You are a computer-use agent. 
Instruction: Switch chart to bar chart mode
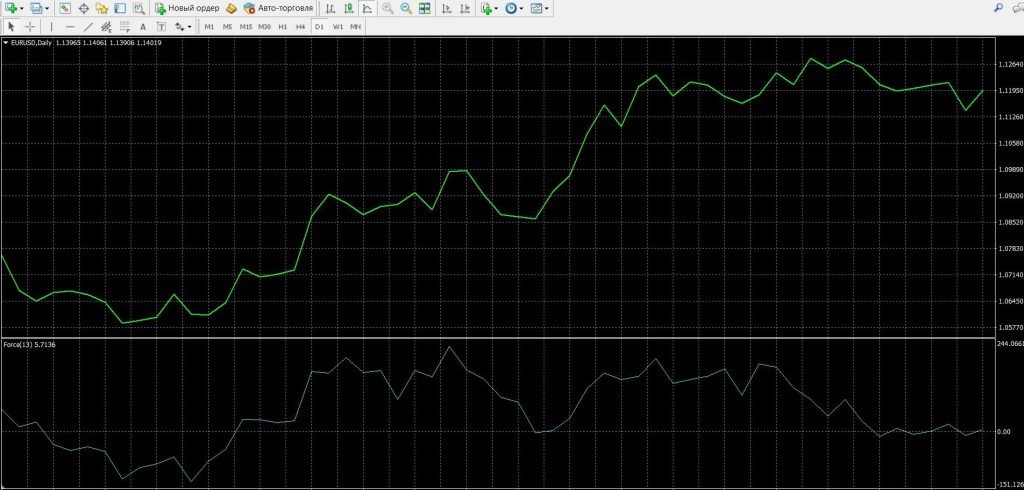(x=331, y=8)
